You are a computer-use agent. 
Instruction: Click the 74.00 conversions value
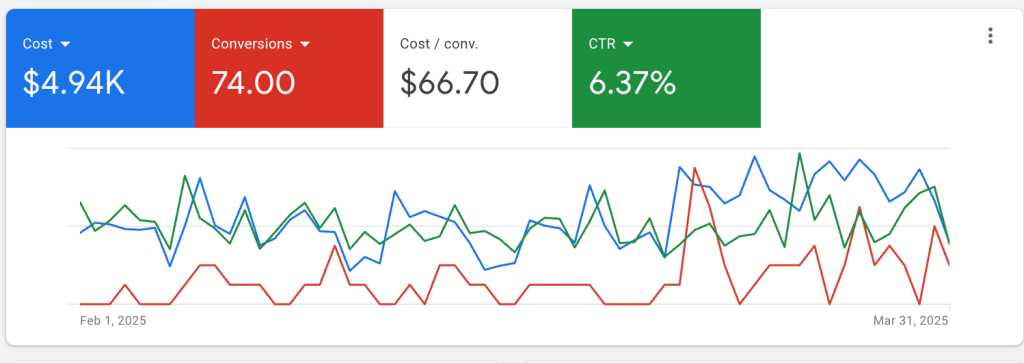pyautogui.click(x=253, y=83)
